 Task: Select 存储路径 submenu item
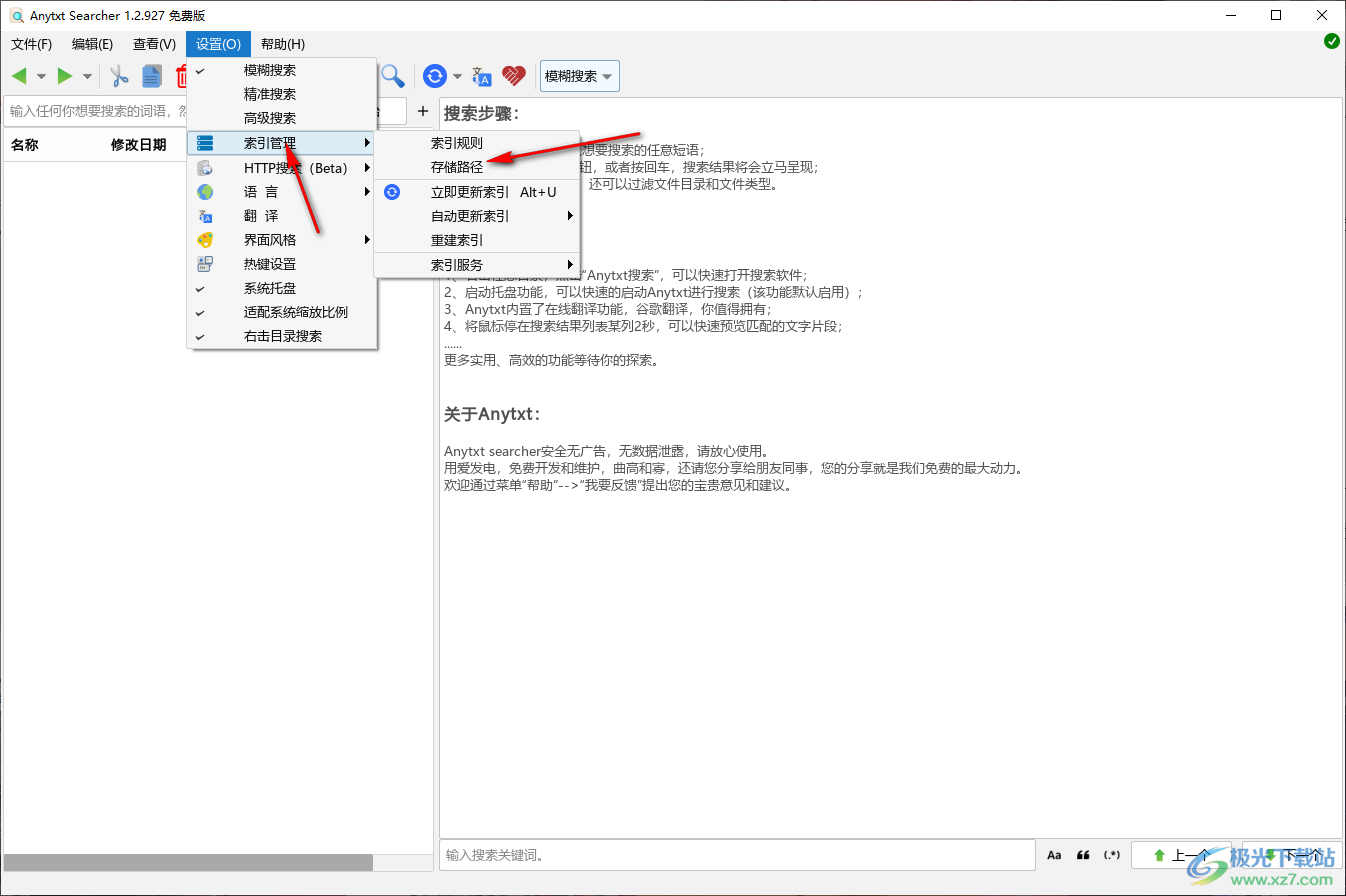[x=477, y=167]
